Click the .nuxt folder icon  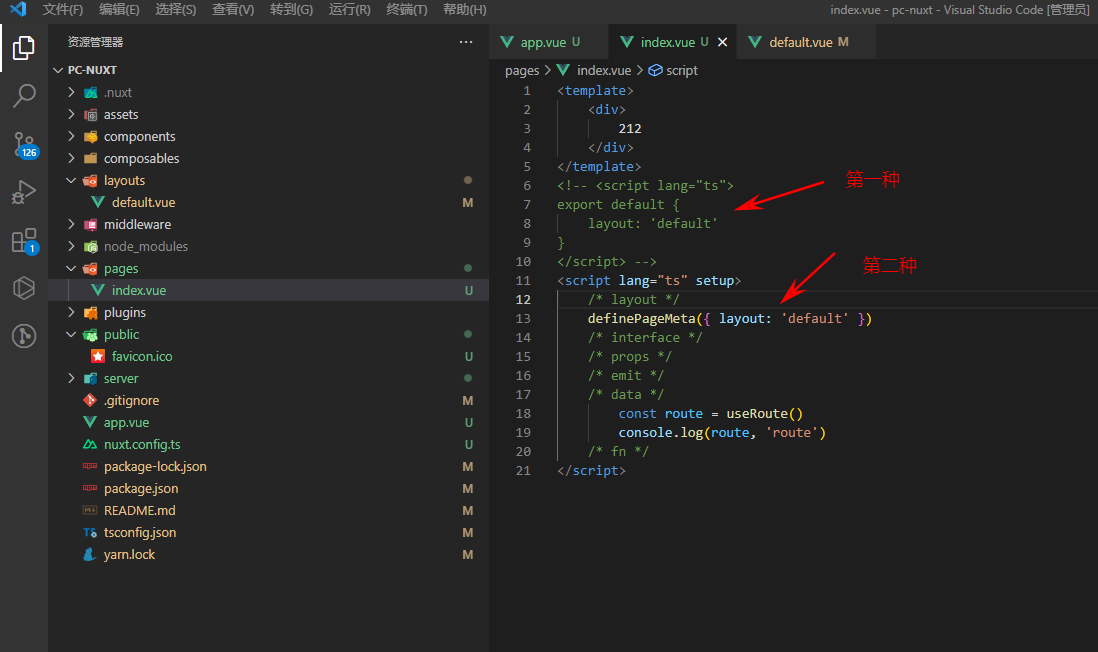click(90, 92)
